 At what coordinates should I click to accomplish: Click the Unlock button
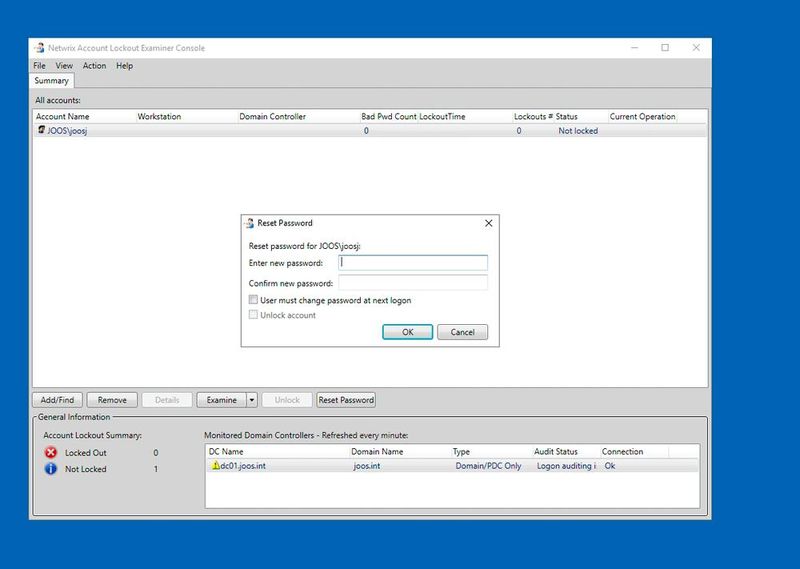pyautogui.click(x=287, y=400)
